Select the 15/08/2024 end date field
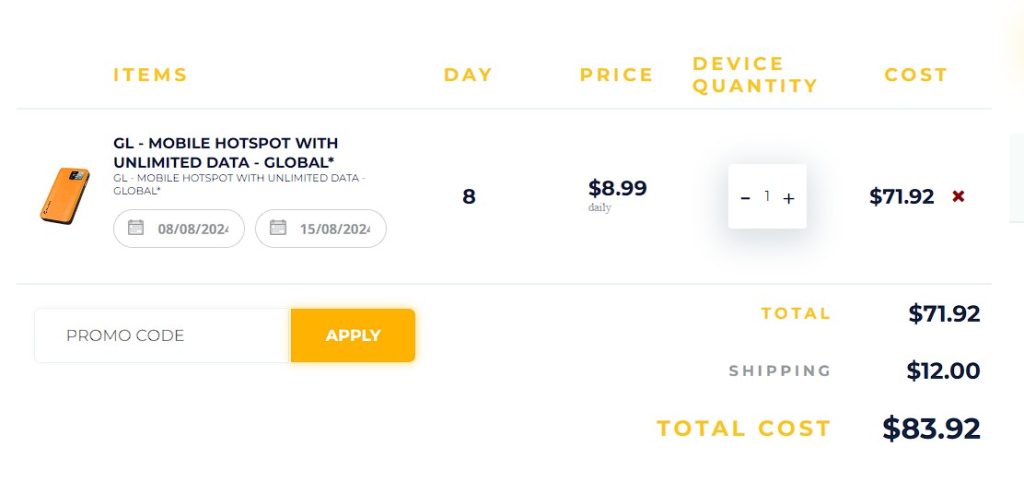The height and width of the screenshot is (482, 1024). pyautogui.click(x=321, y=229)
